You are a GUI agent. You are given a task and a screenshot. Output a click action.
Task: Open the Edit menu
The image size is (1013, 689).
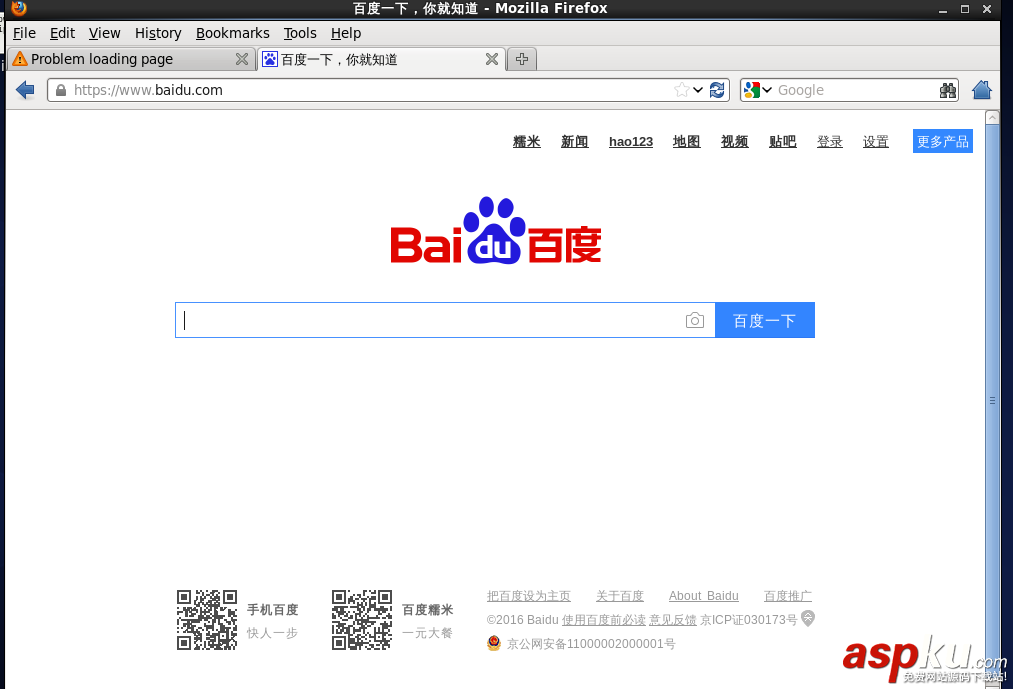[x=62, y=33]
